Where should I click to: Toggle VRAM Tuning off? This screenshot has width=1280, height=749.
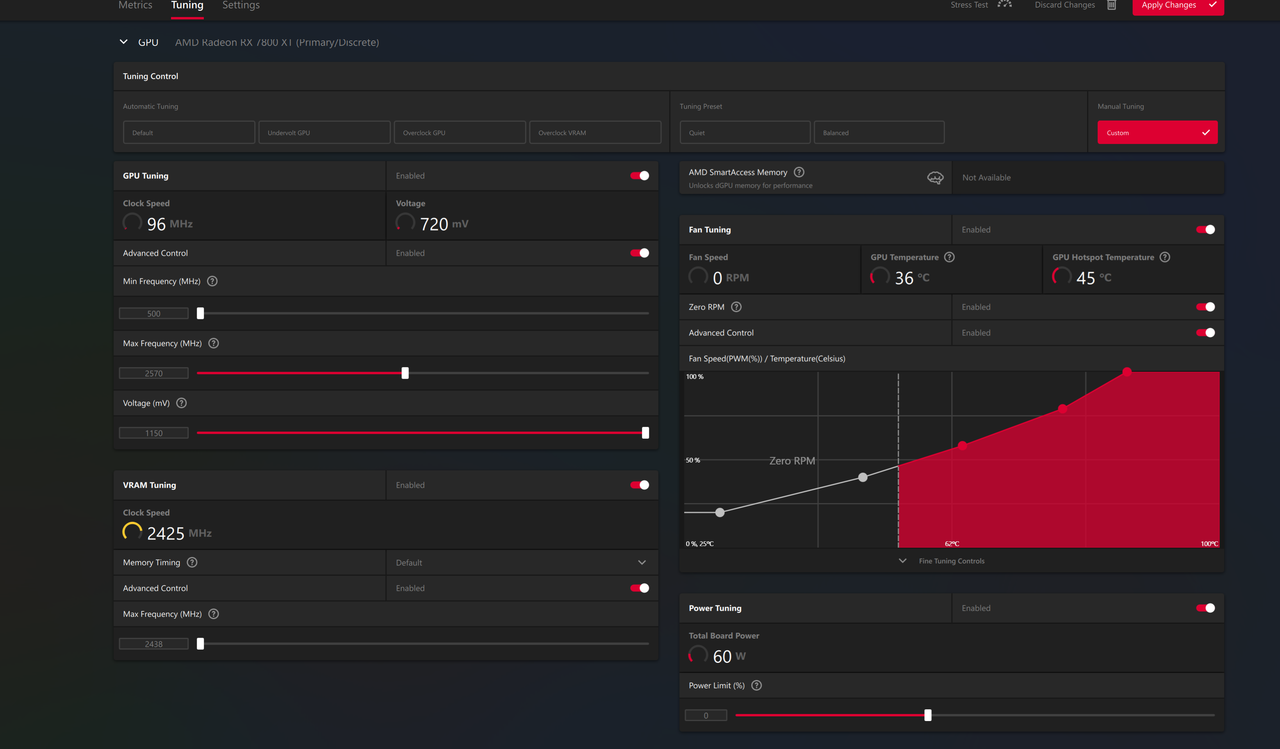pos(640,485)
